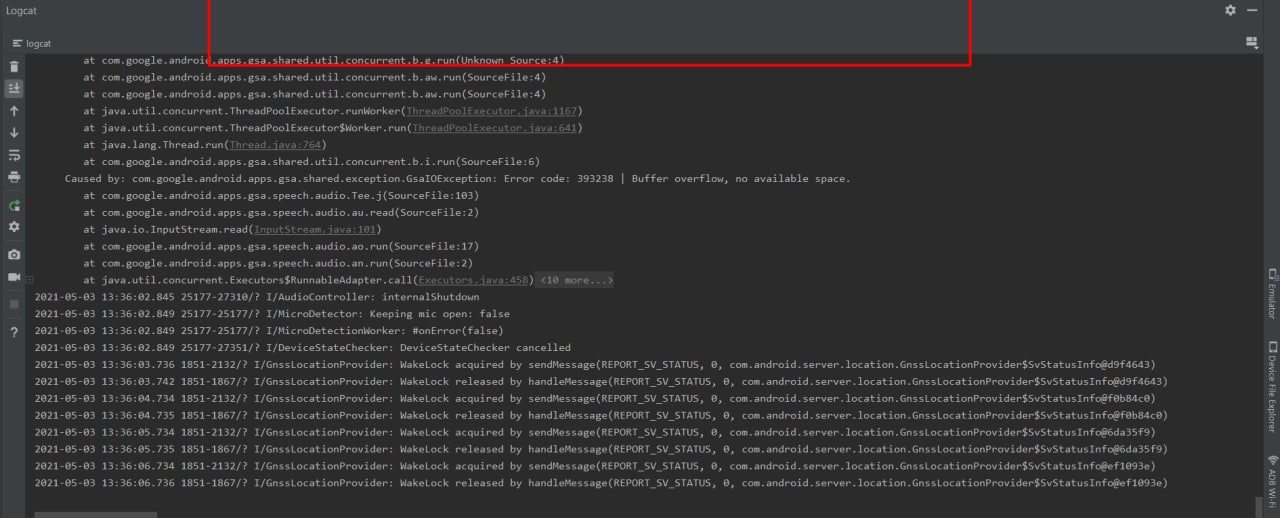
Task: Jump down the stack trace arrow
Action: click(14, 132)
